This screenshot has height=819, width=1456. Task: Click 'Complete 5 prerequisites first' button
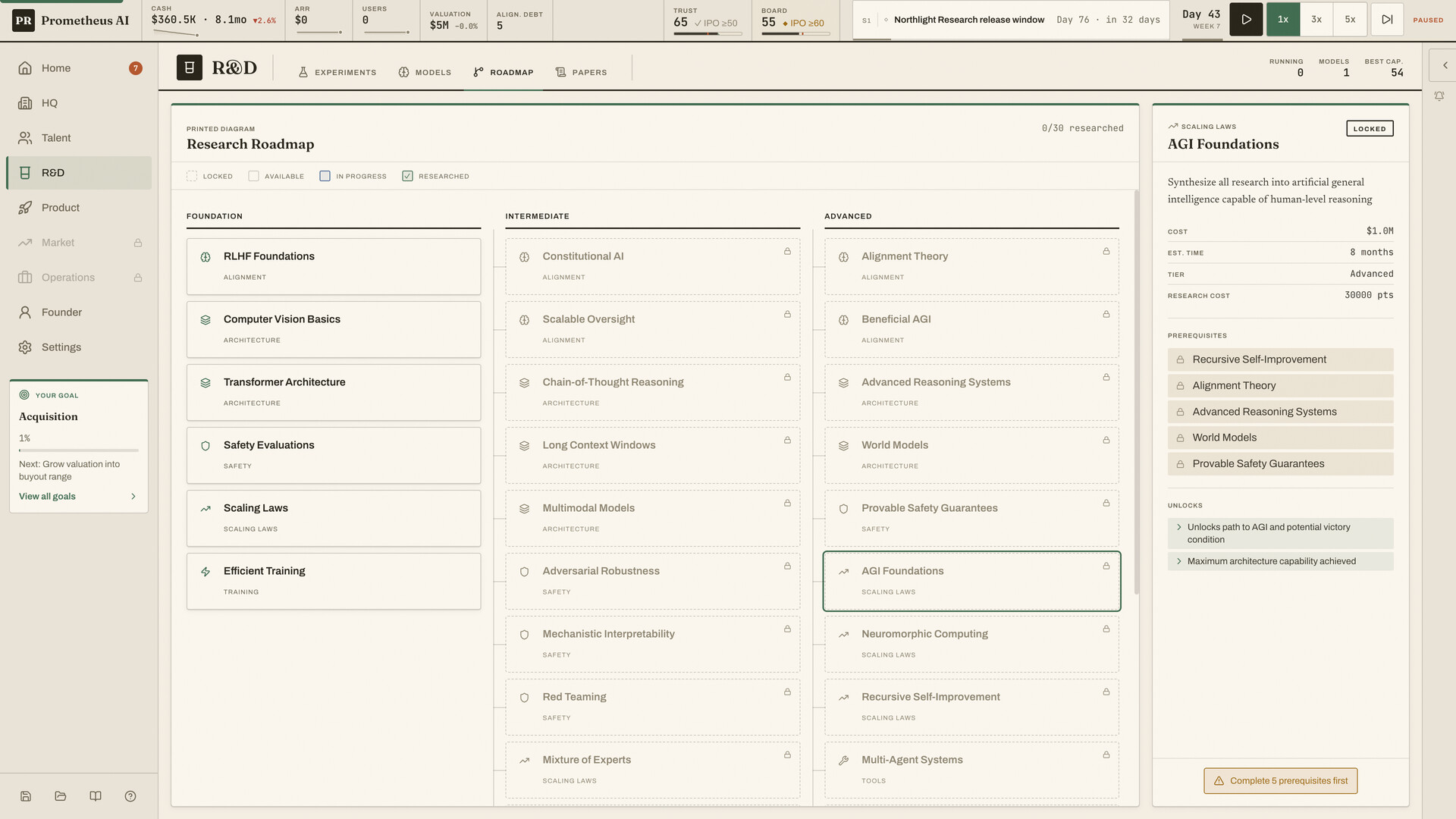pyautogui.click(x=1280, y=781)
